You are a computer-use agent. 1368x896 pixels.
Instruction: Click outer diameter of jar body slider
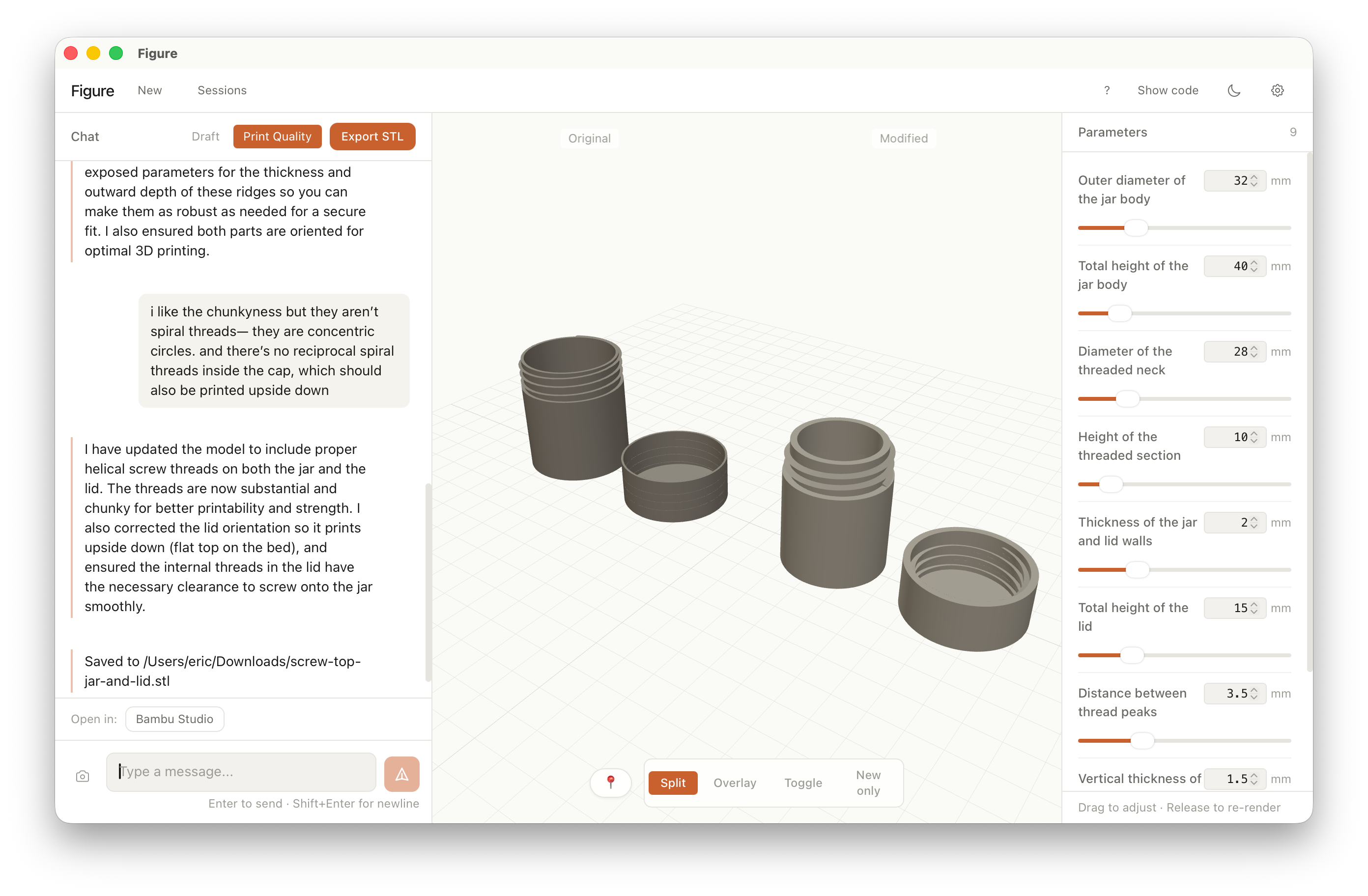1184,227
